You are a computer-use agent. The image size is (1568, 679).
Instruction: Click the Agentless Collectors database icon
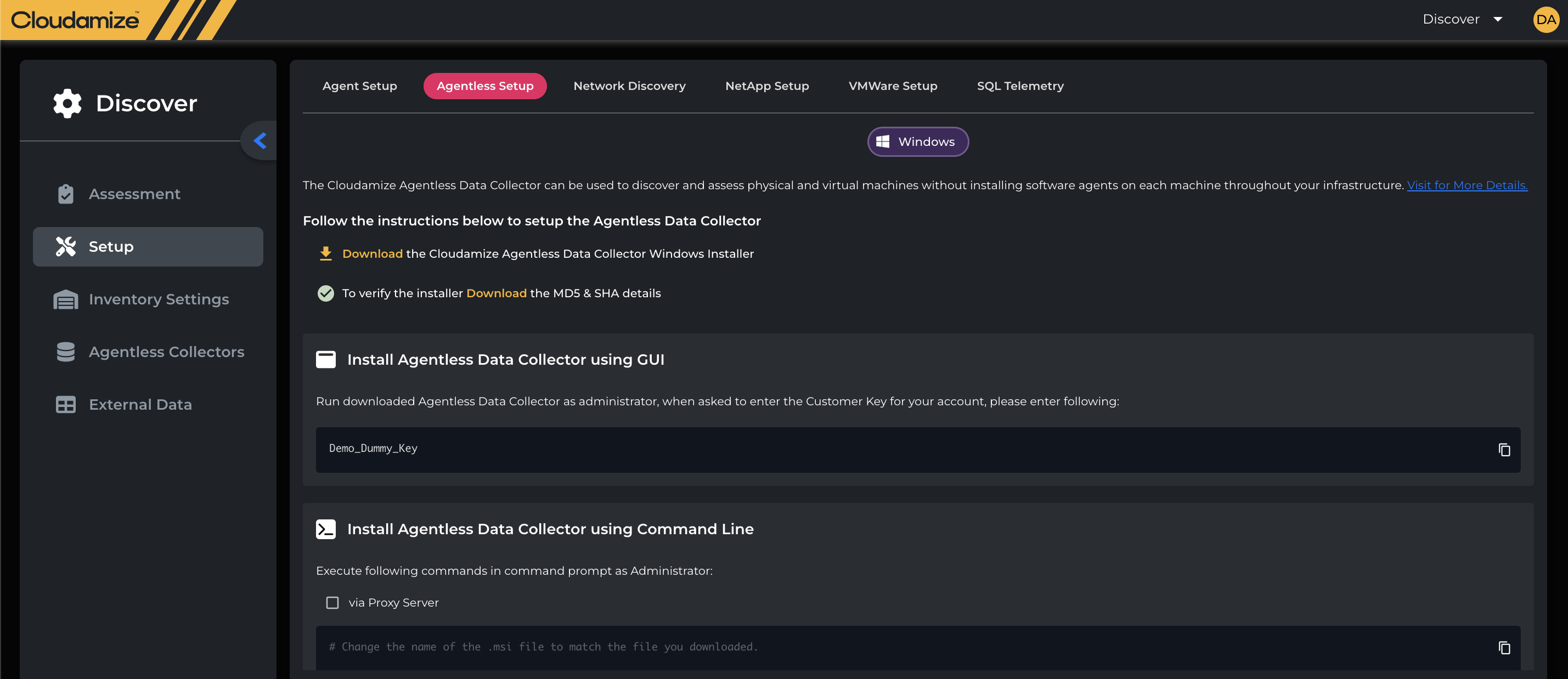[66, 352]
